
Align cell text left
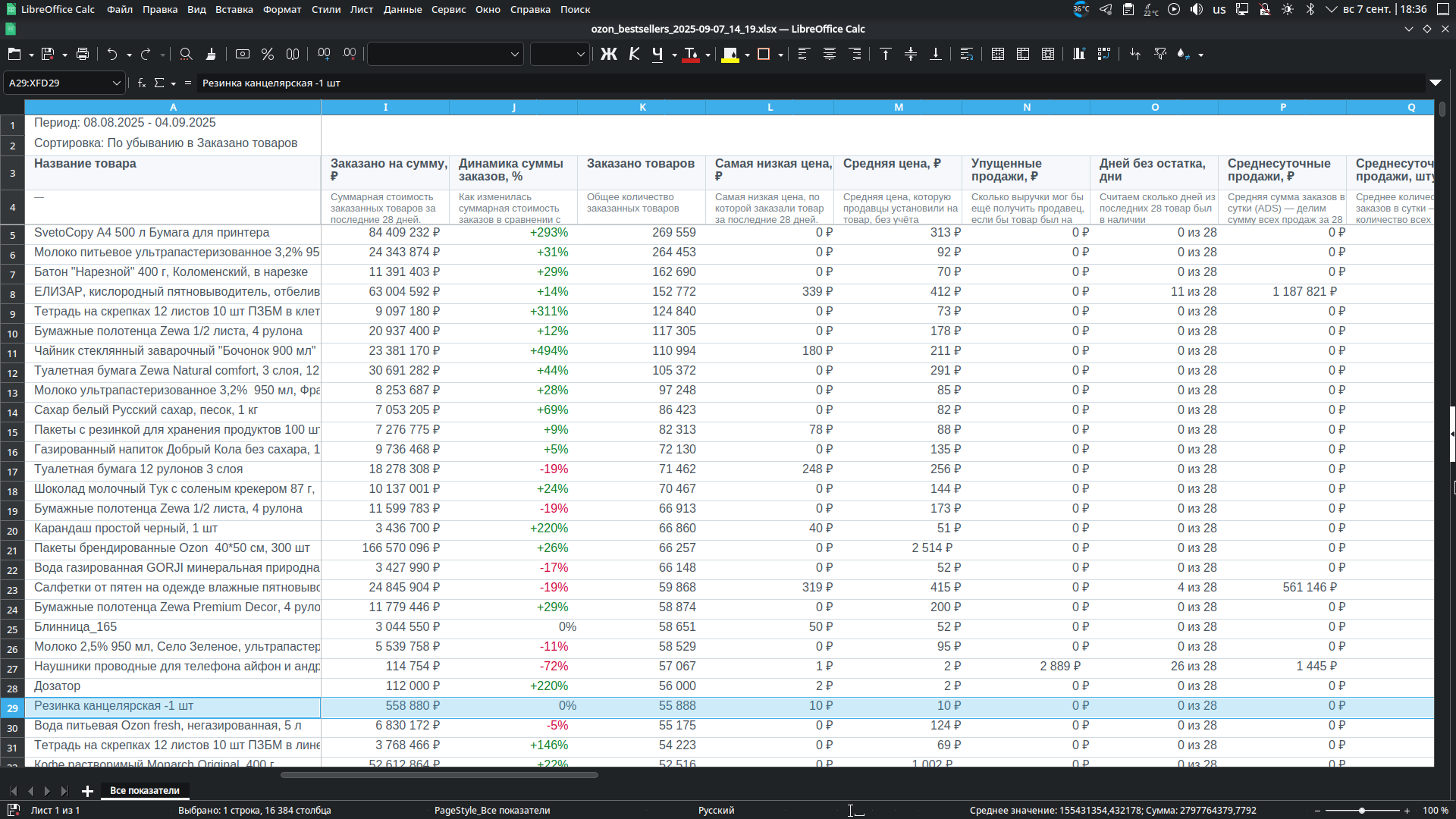(x=805, y=54)
